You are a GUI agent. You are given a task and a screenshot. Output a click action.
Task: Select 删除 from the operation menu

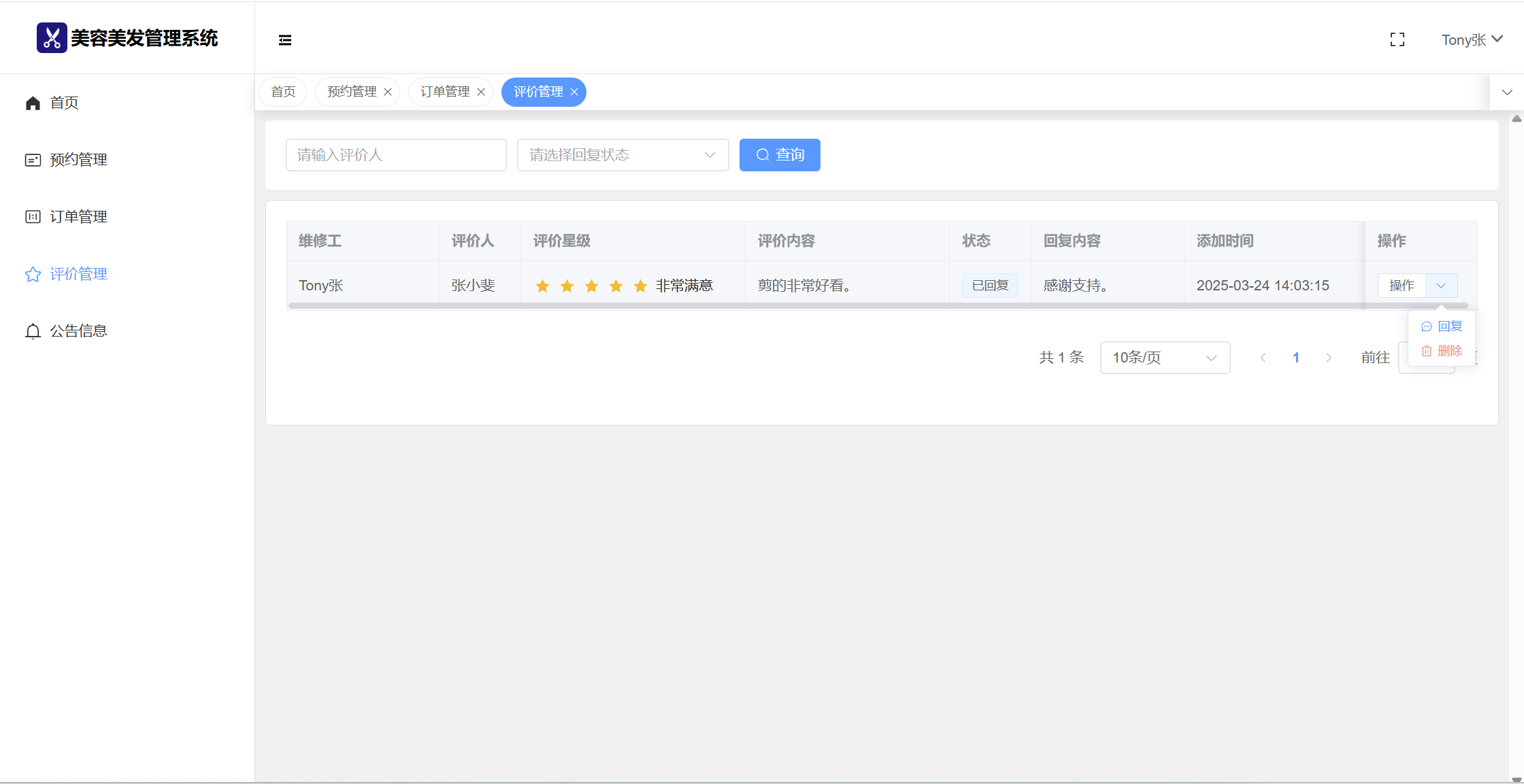pyautogui.click(x=1442, y=351)
